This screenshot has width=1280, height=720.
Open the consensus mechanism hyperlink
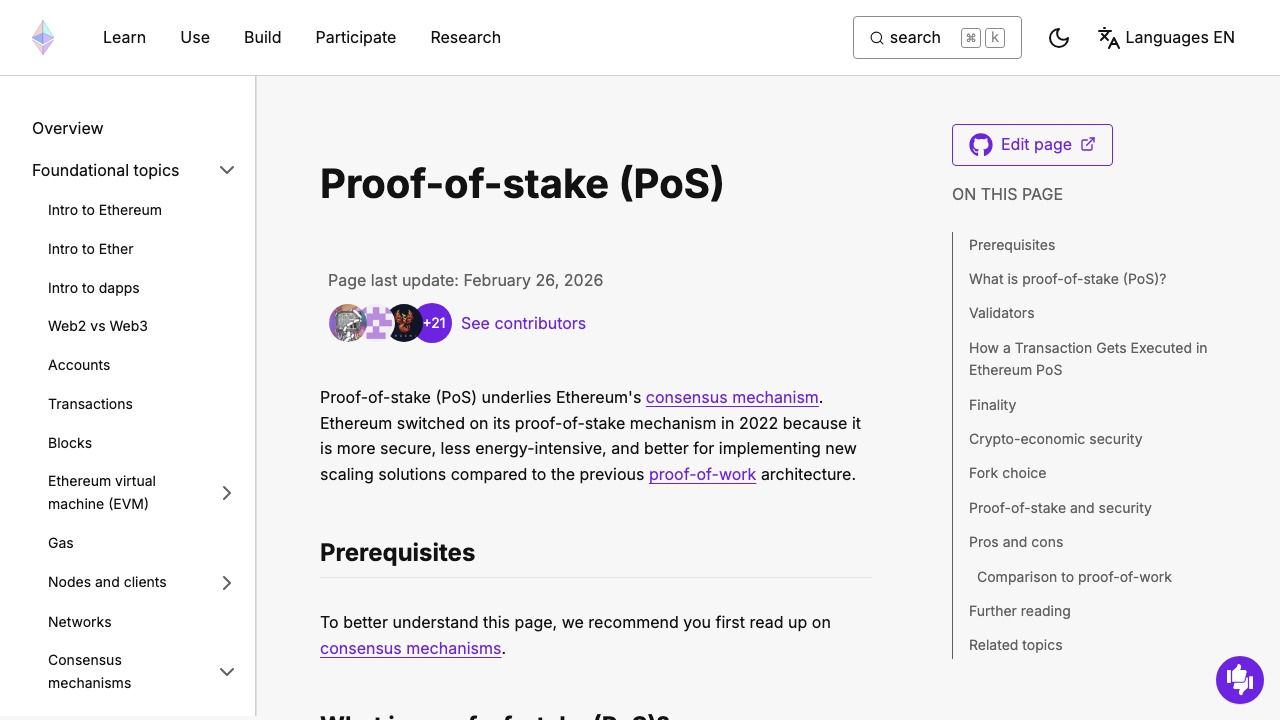click(732, 397)
